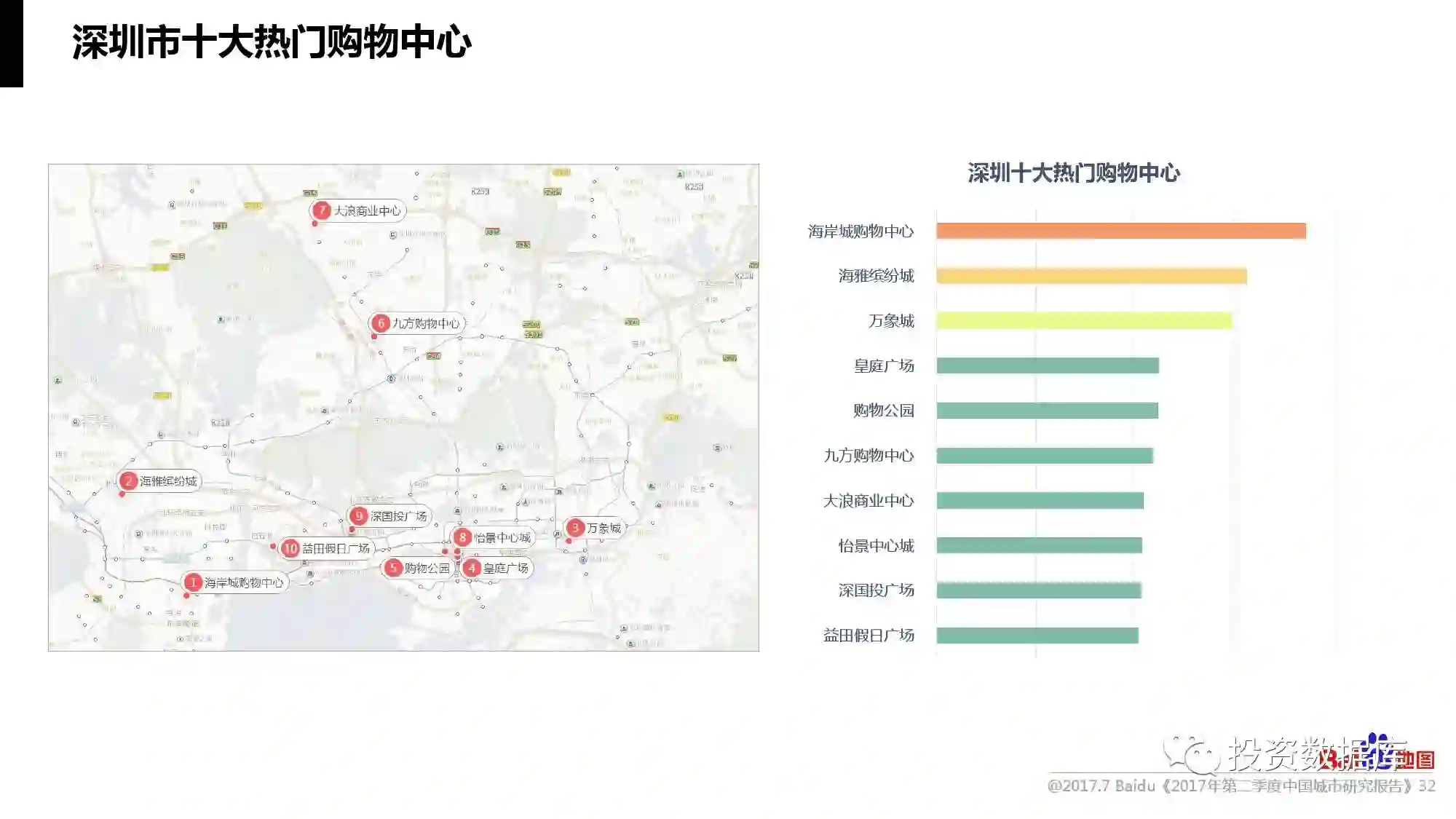Select marker 5 for 购物公园
This screenshot has height=819, width=1456.
[x=393, y=568]
